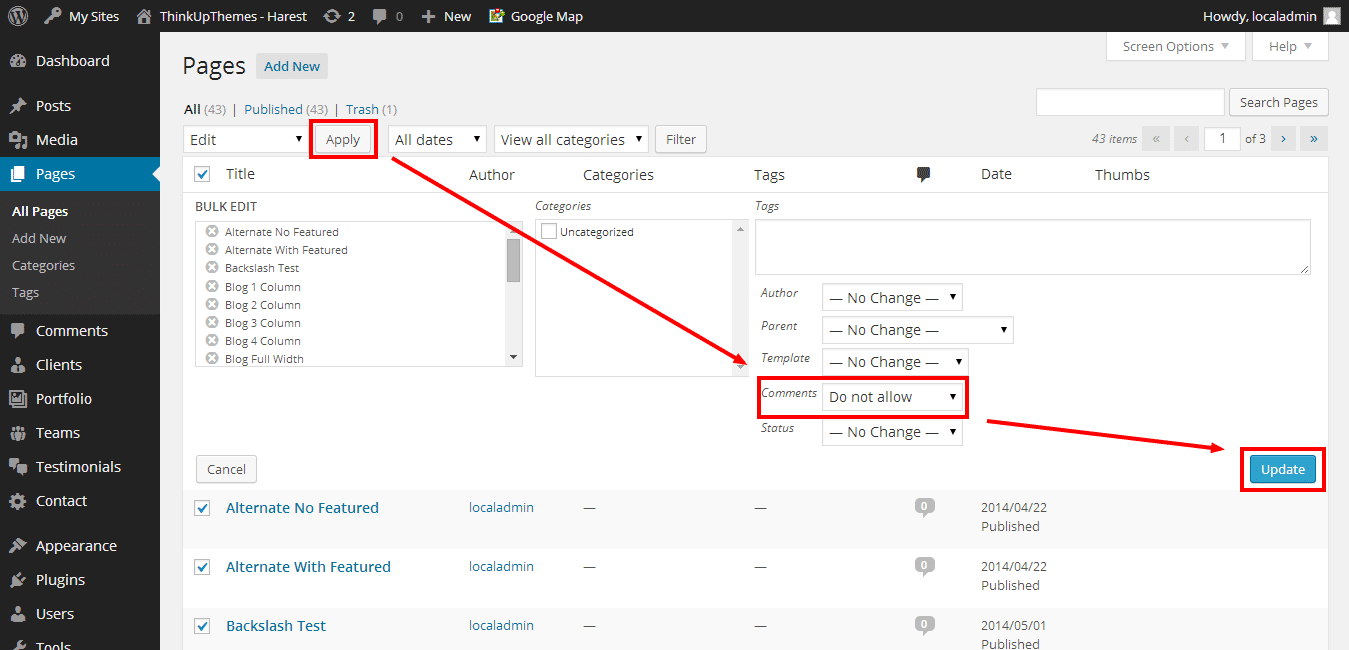The height and width of the screenshot is (650, 1349).
Task: Toggle the select-all checkbox beside Title
Action: tap(202, 174)
